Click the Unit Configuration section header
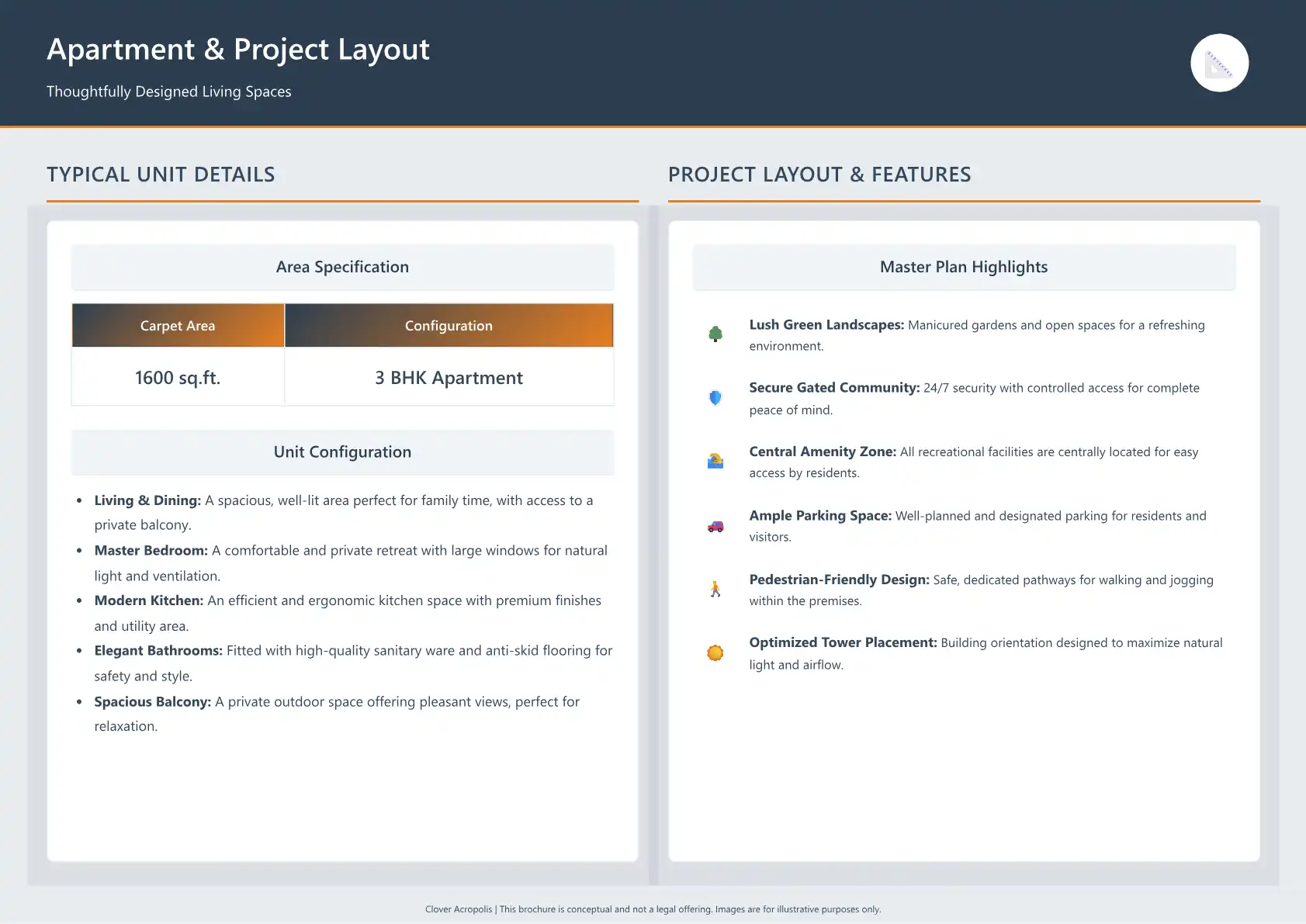 (x=342, y=452)
